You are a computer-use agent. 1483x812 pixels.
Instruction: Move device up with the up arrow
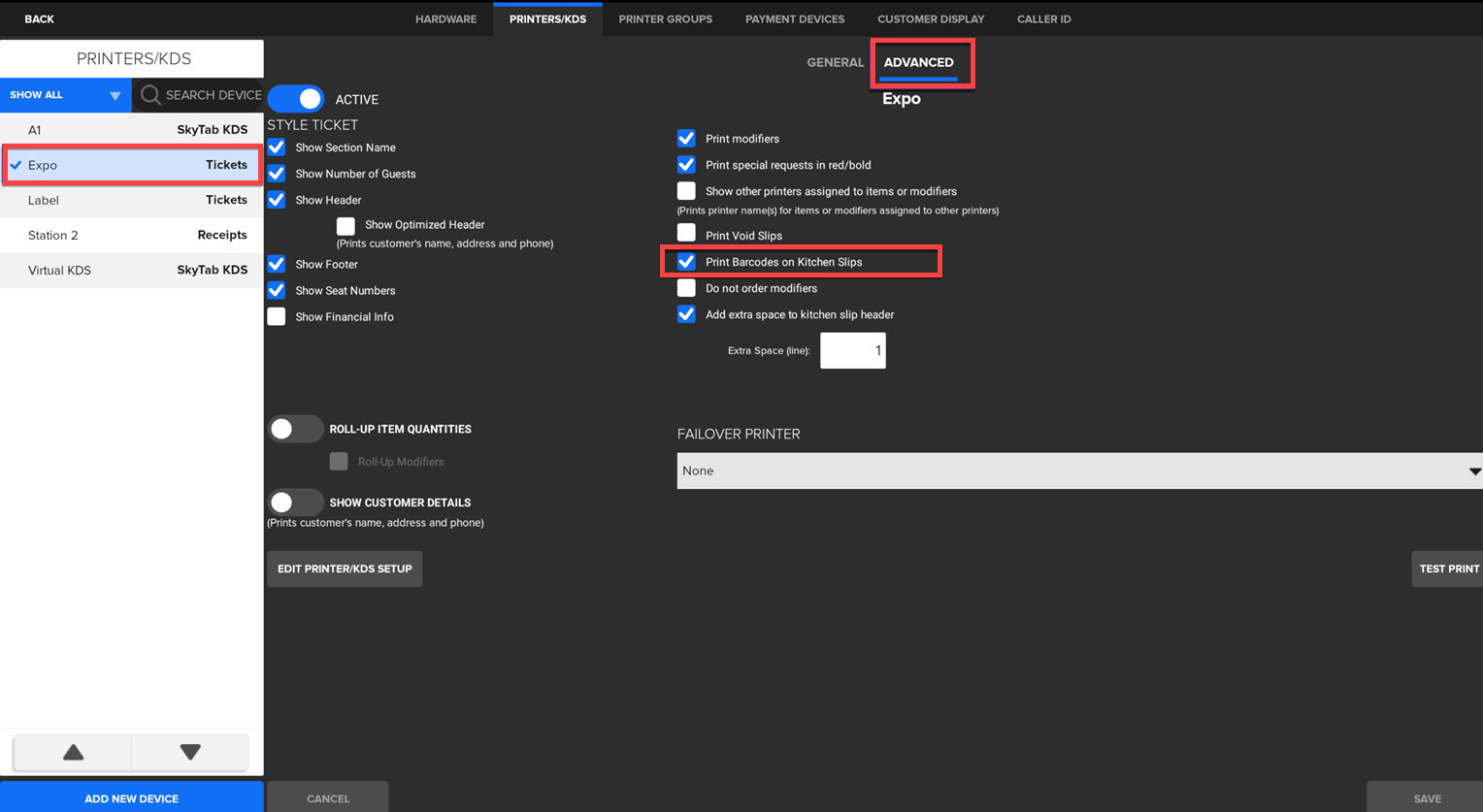point(73,752)
